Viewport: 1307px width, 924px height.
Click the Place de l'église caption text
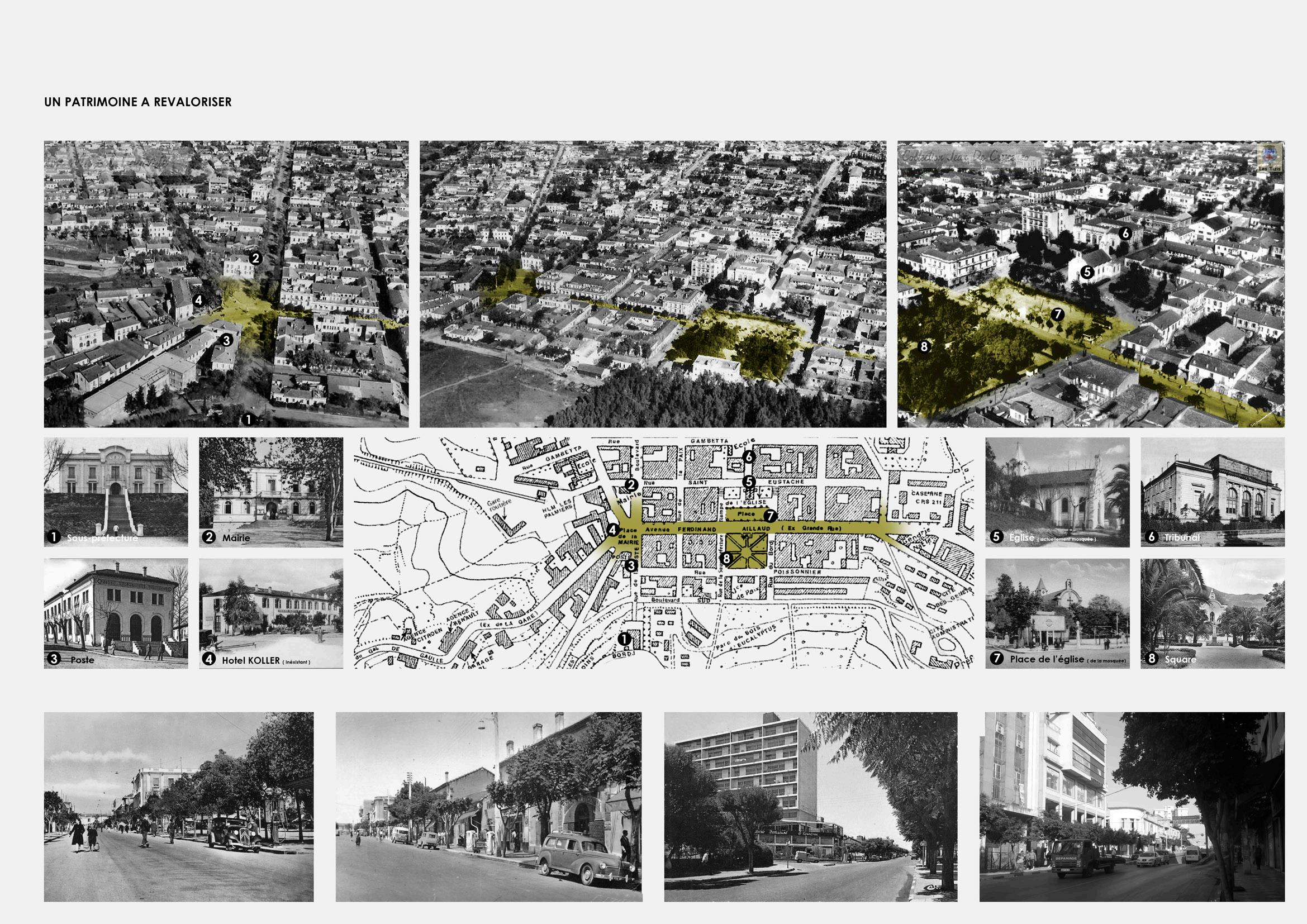coord(1047,659)
